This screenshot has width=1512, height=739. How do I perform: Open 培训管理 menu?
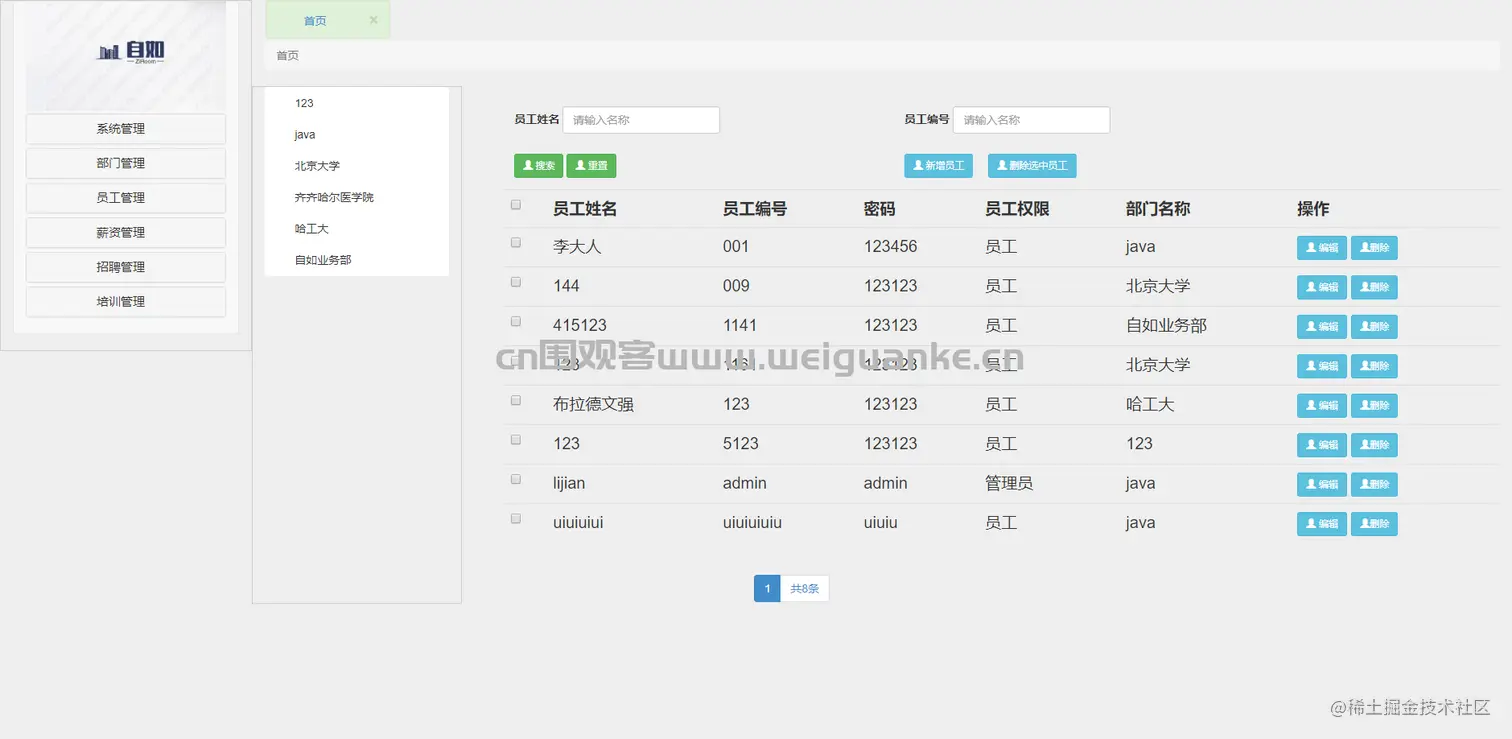tap(126, 301)
